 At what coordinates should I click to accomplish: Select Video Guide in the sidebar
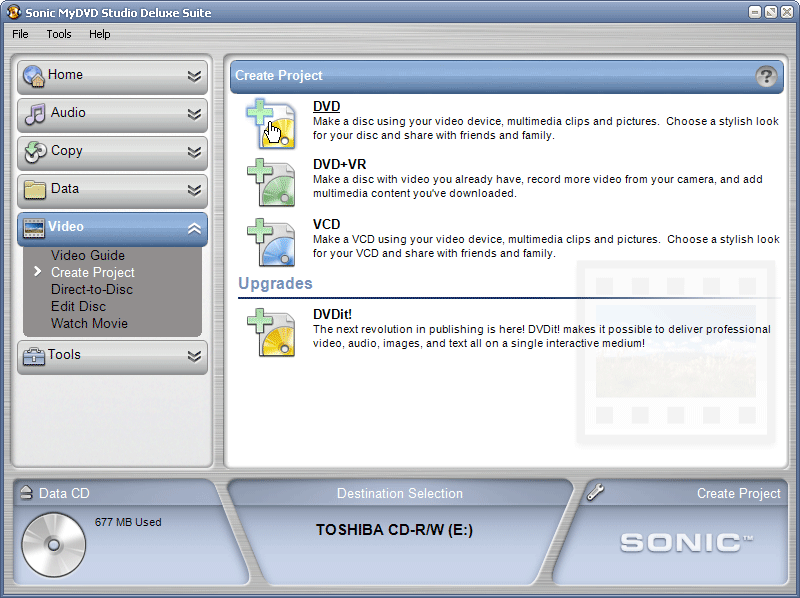(x=88, y=255)
